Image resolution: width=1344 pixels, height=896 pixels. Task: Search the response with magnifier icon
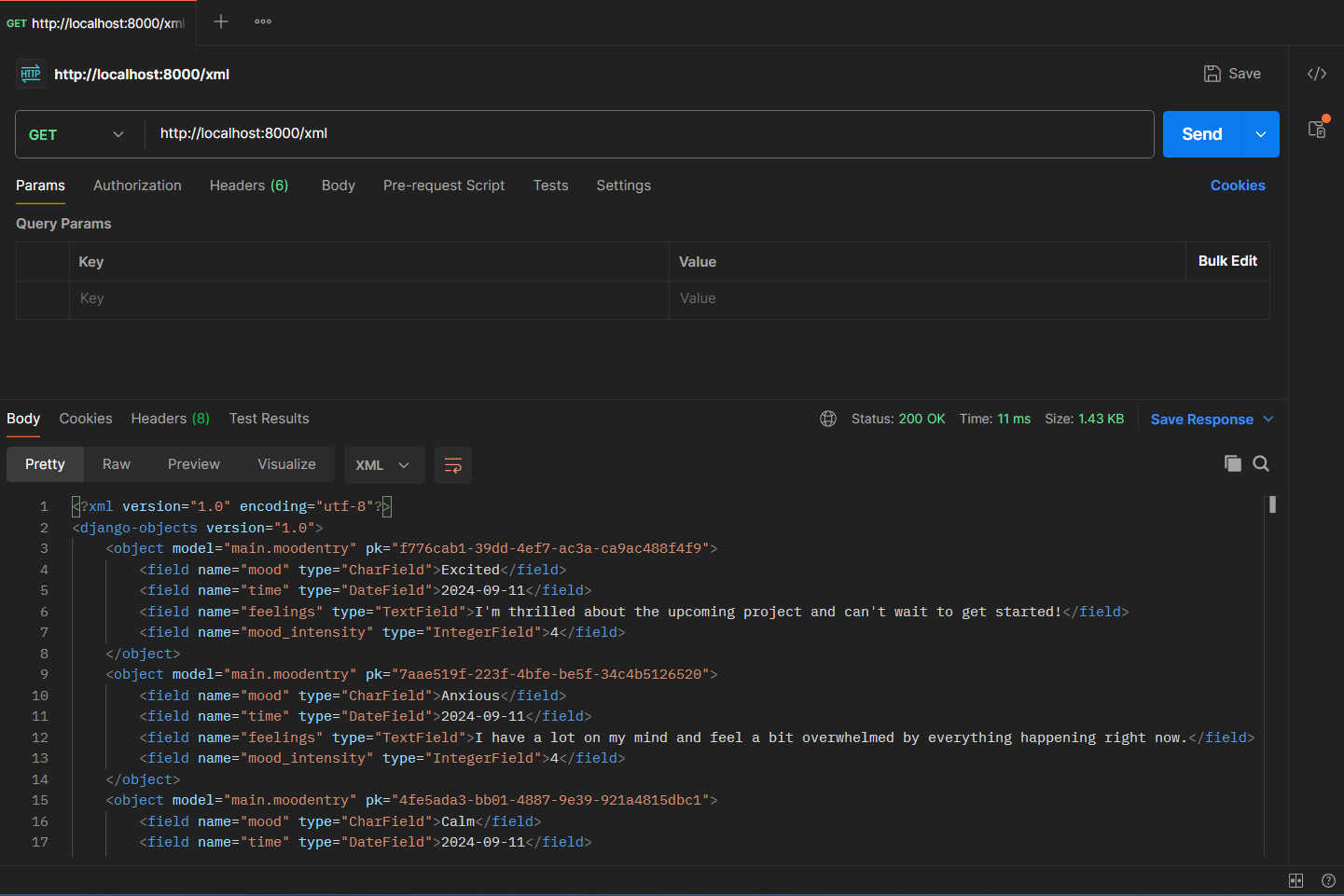point(1261,463)
